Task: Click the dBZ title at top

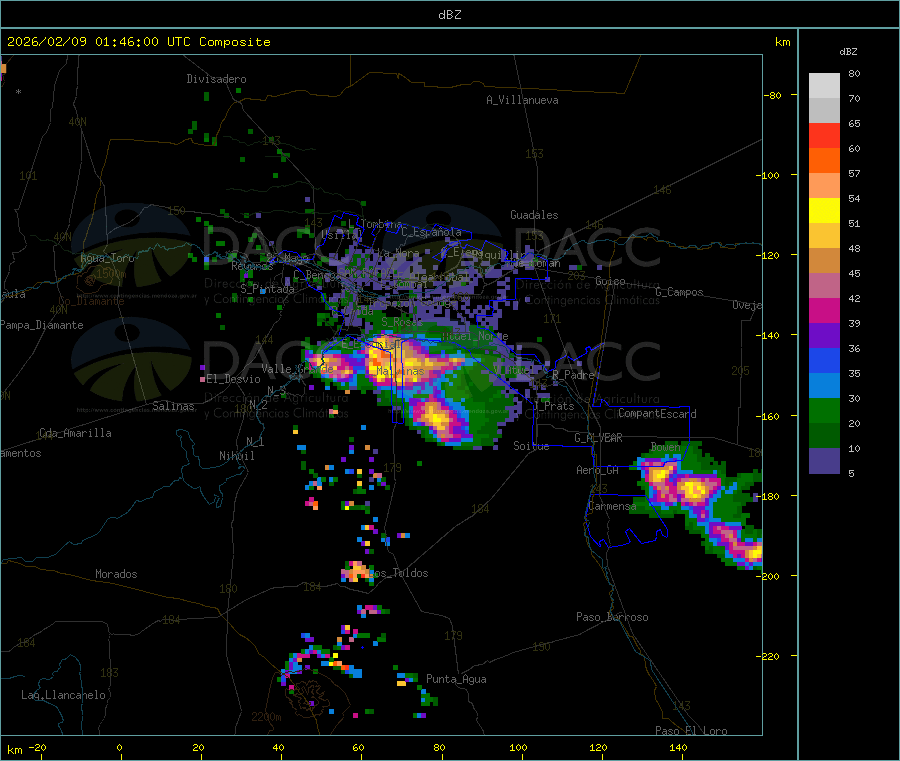Action: pos(449,15)
